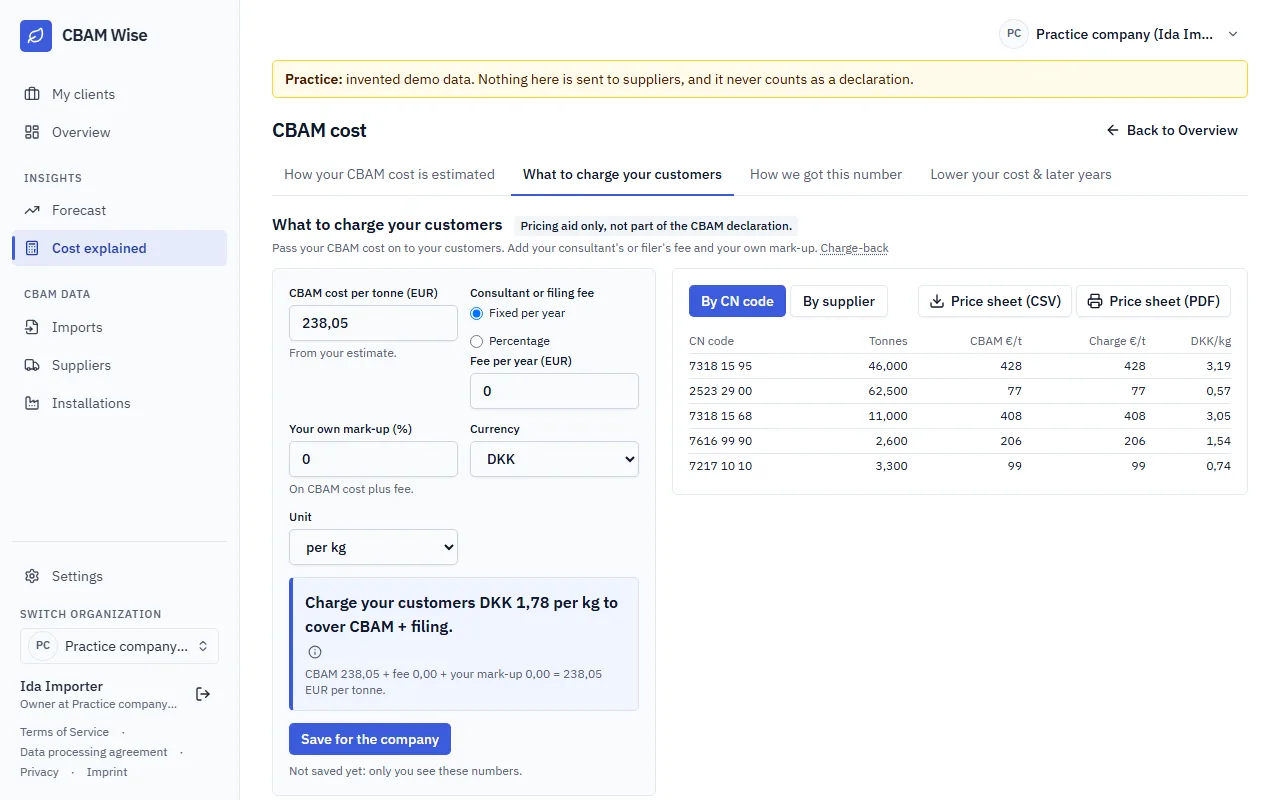The height and width of the screenshot is (800, 1280).
Task: Open the Unit dropdown showing per kg
Action: coord(373,547)
